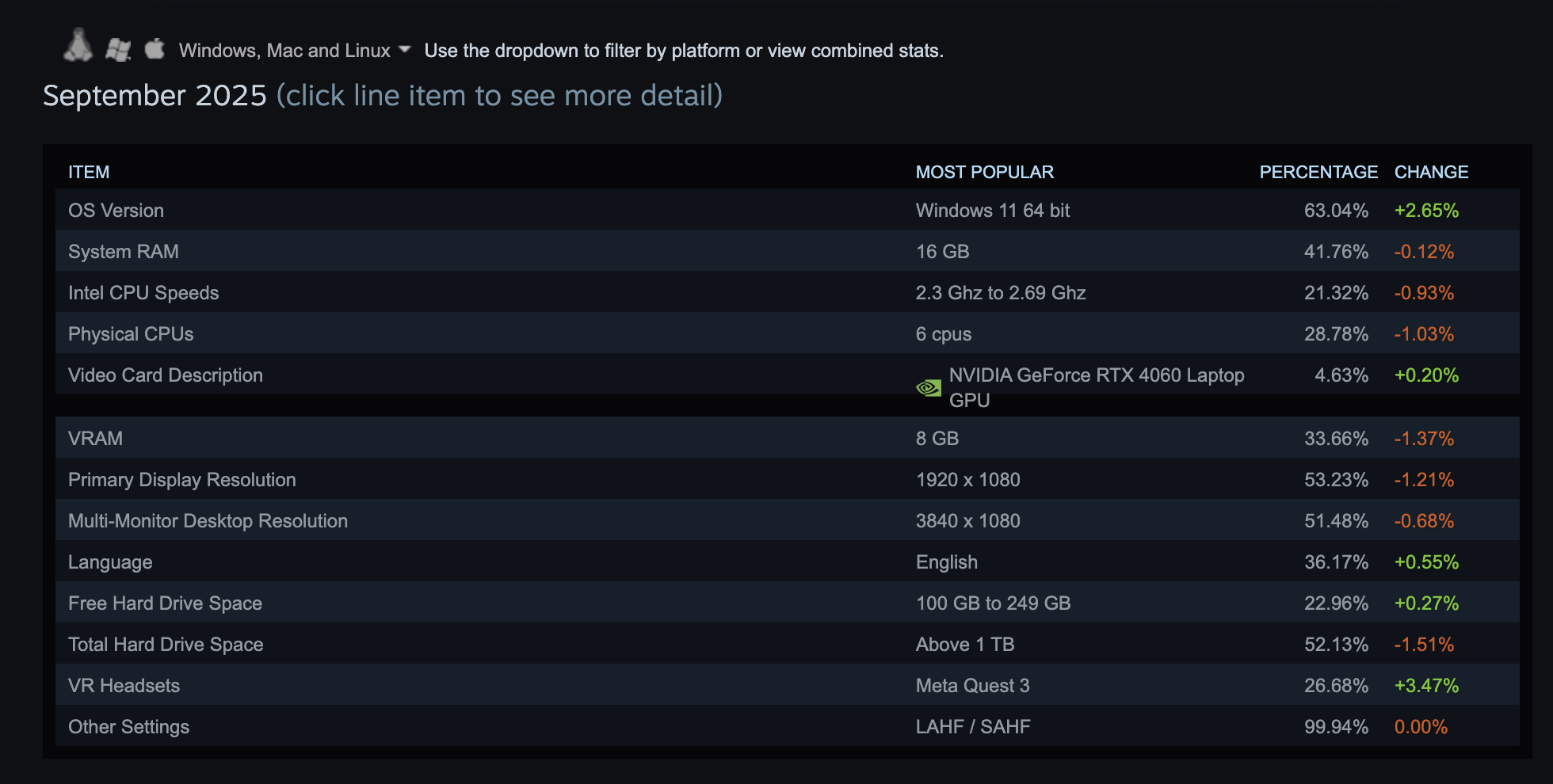Click the Windows, Mac and Linux selector

coord(284,51)
